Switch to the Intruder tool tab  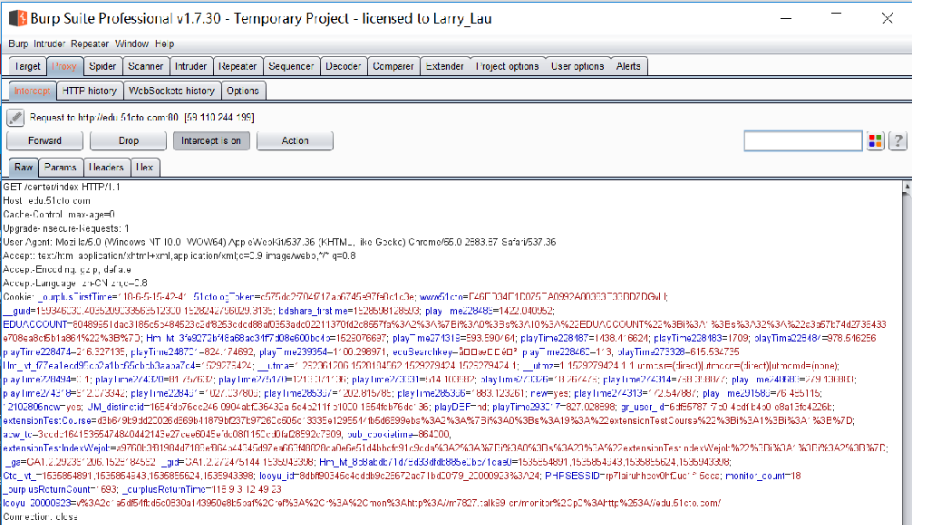(x=191, y=66)
